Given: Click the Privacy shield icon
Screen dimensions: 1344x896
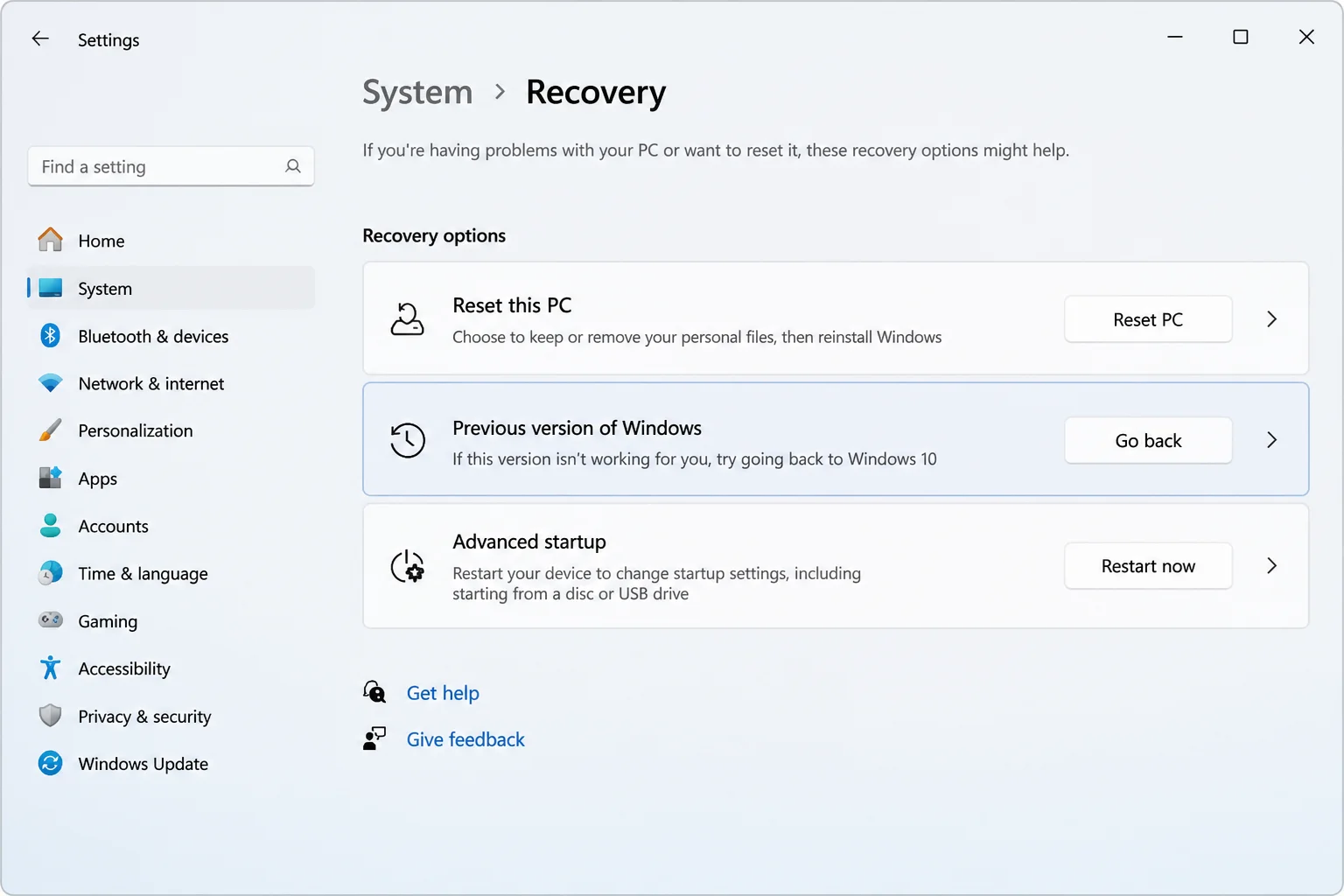Looking at the screenshot, I should (x=51, y=716).
